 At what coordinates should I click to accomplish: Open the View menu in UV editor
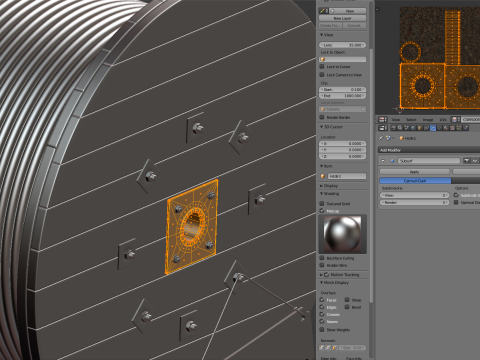coord(396,120)
